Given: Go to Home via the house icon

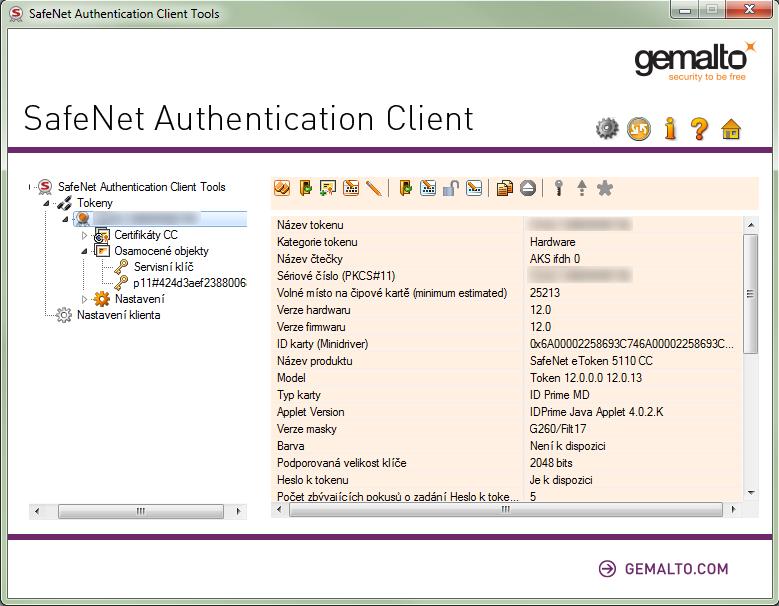Looking at the screenshot, I should pyautogui.click(x=731, y=129).
